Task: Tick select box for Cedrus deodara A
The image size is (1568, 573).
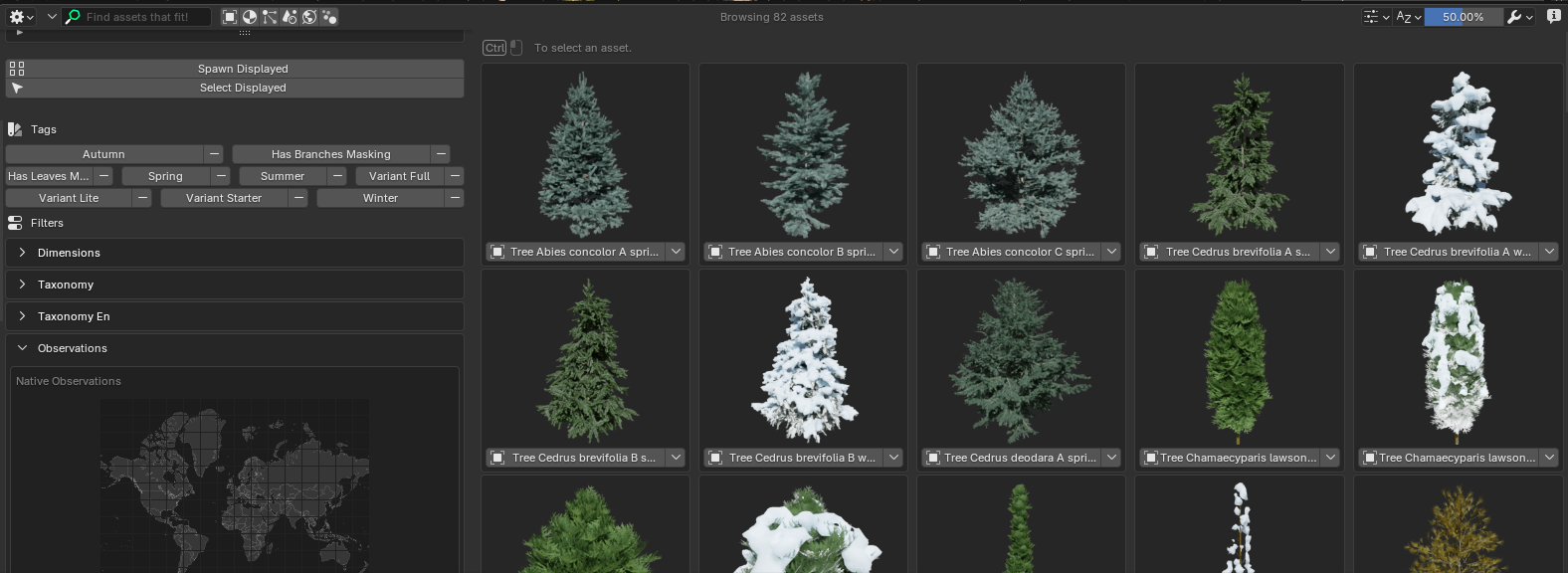Action: [x=932, y=458]
